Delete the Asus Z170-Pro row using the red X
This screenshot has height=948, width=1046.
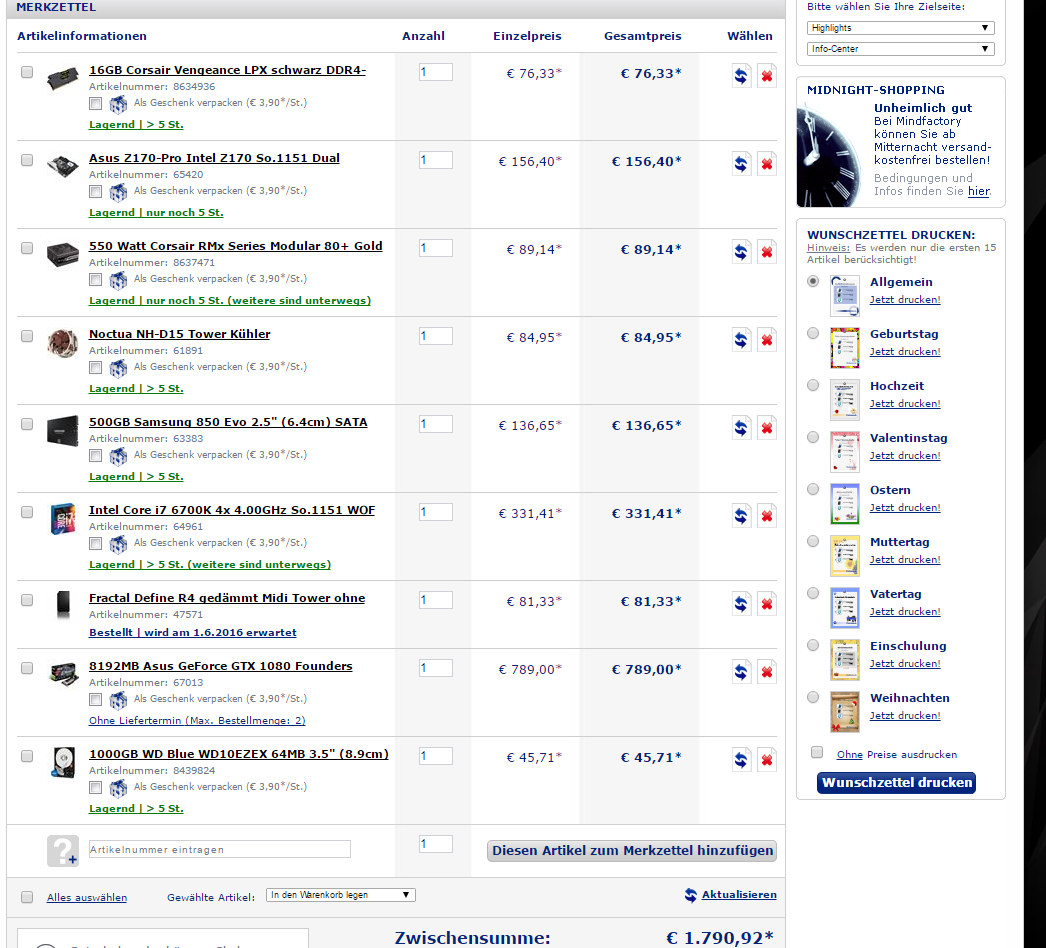(x=767, y=164)
